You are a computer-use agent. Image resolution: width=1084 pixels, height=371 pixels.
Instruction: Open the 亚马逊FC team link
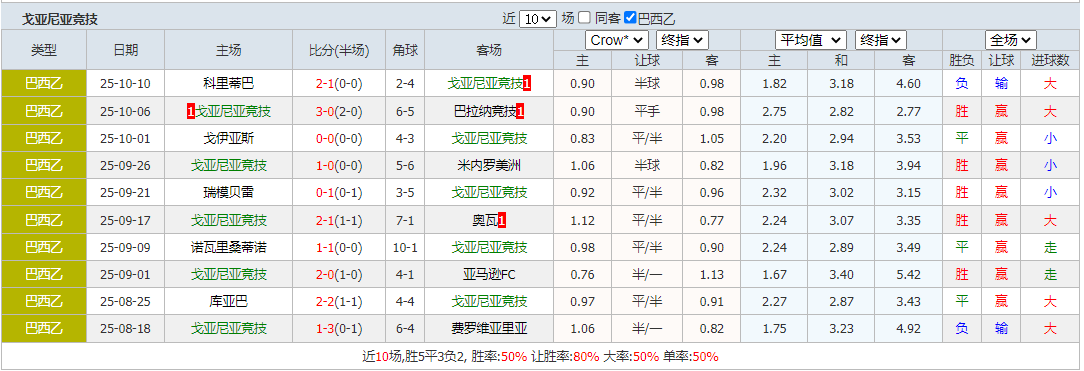tap(489, 275)
